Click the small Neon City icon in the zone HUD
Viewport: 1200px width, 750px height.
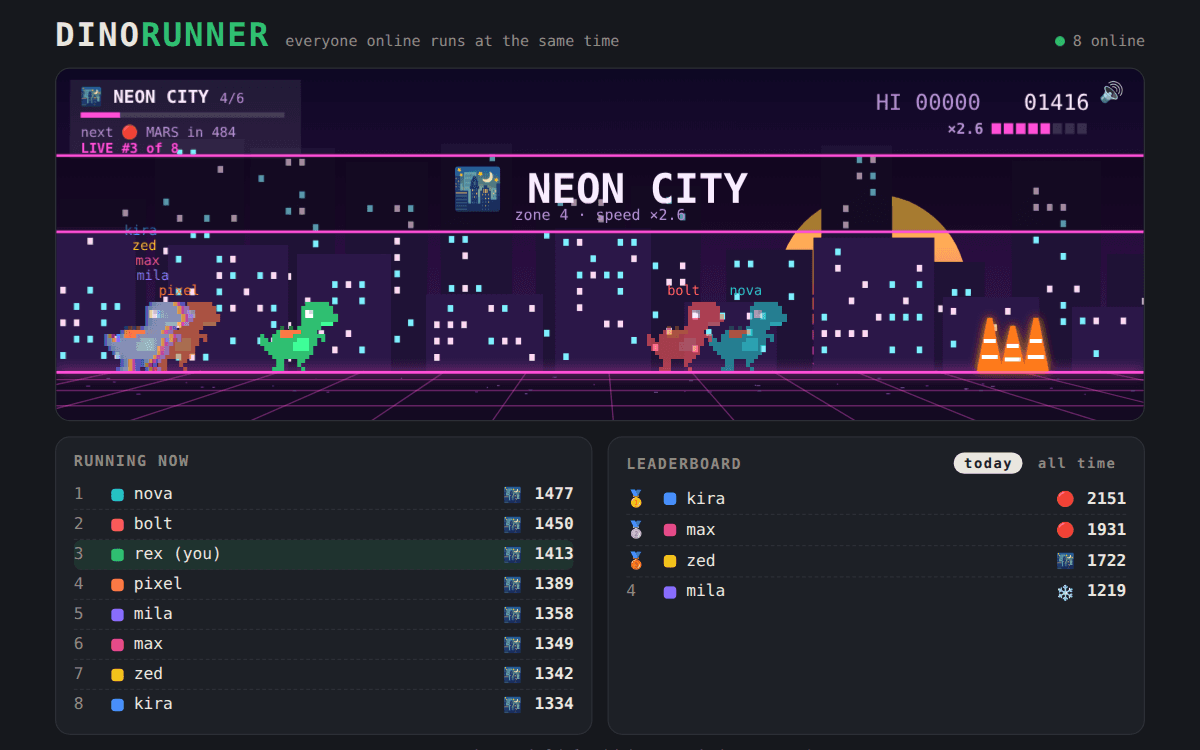(92, 97)
